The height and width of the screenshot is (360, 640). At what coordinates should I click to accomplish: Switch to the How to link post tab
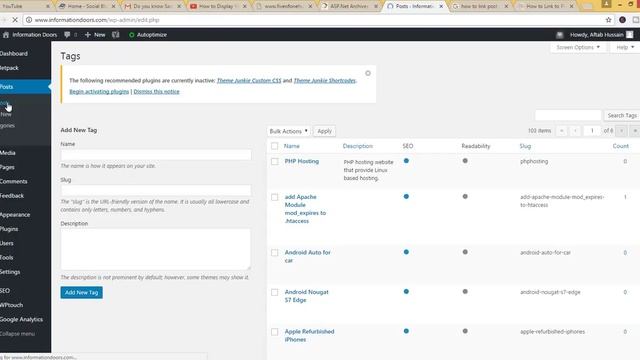pyautogui.click(x=480, y=6)
